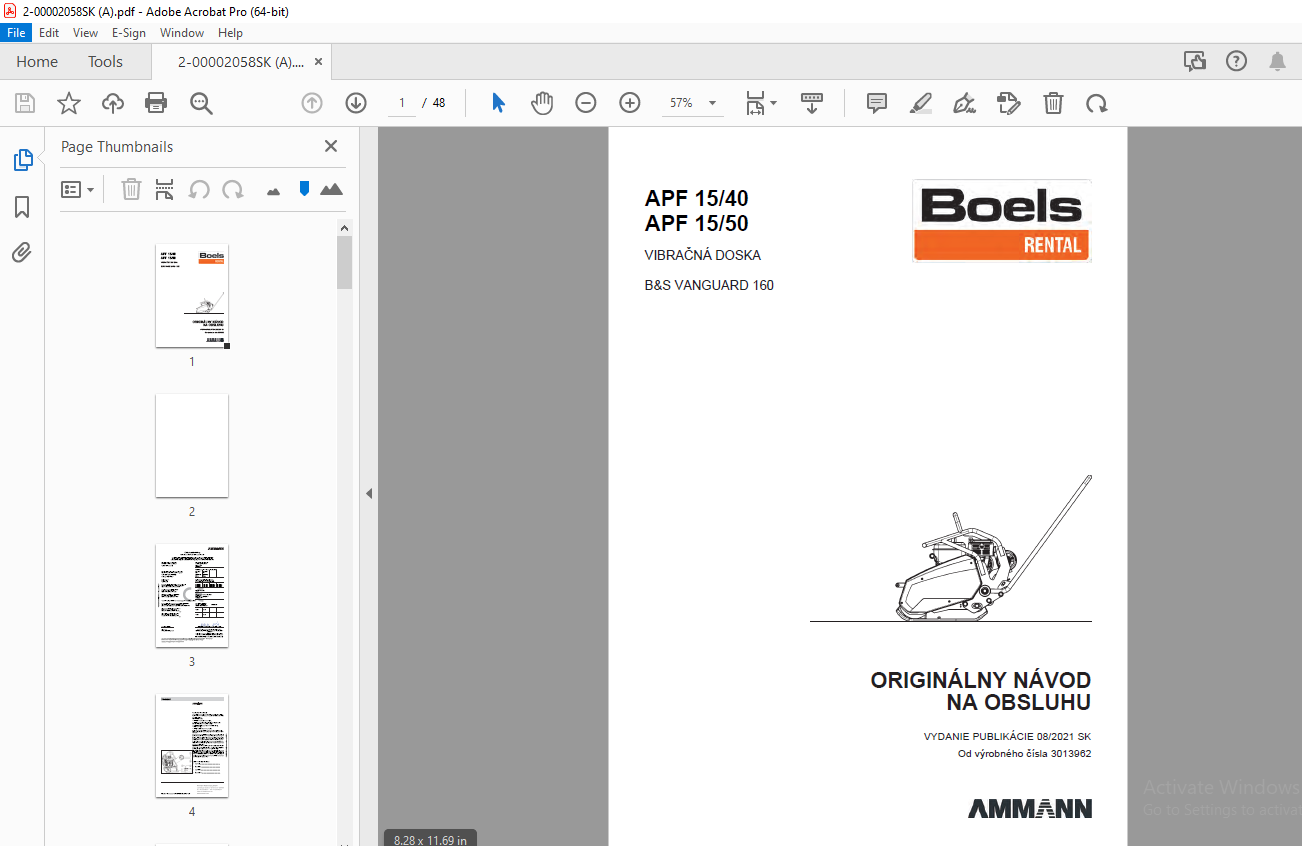Zoom in with the plus icon
Image resolution: width=1302 pixels, height=846 pixels.
point(630,103)
